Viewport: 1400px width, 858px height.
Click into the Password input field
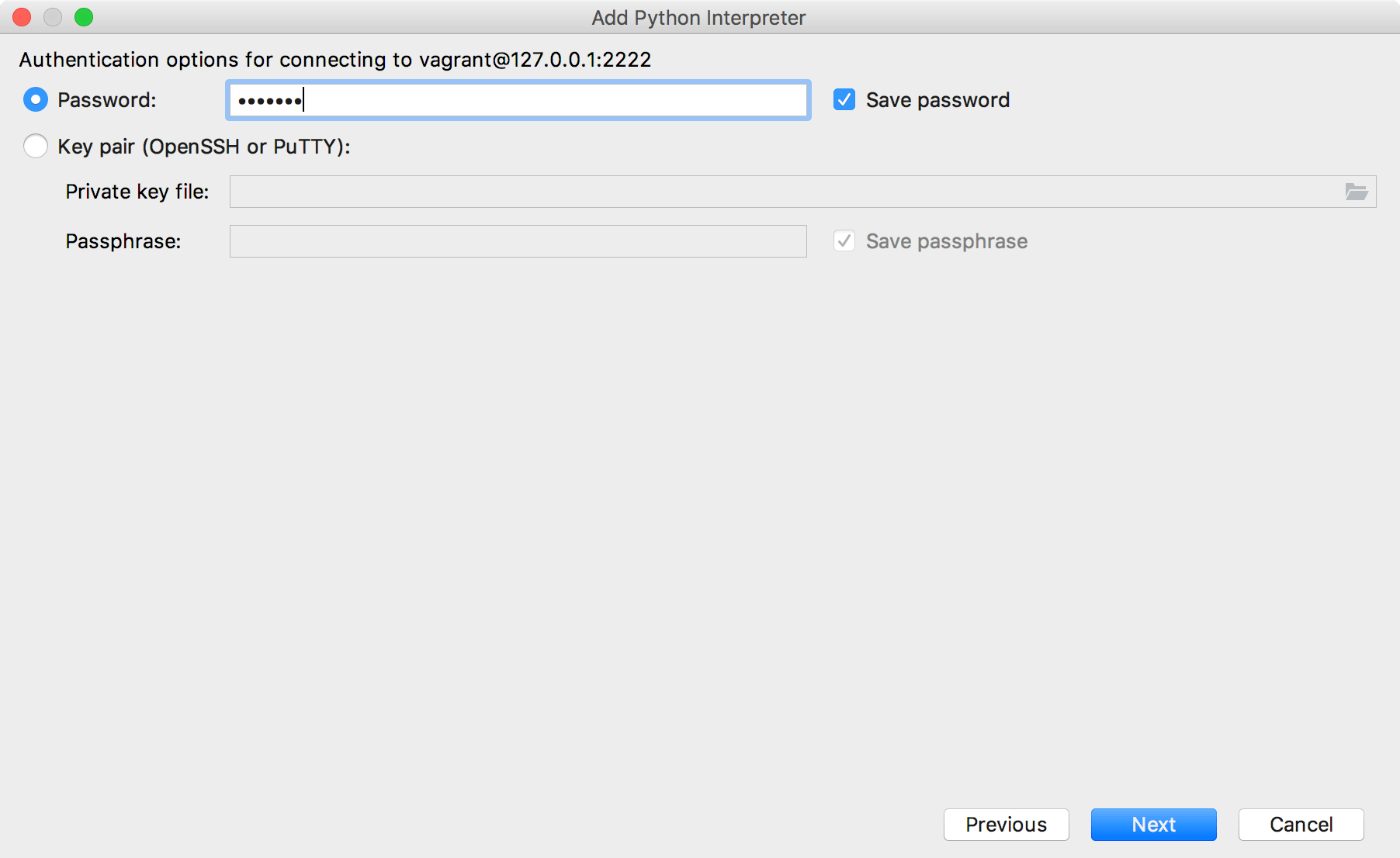518,100
